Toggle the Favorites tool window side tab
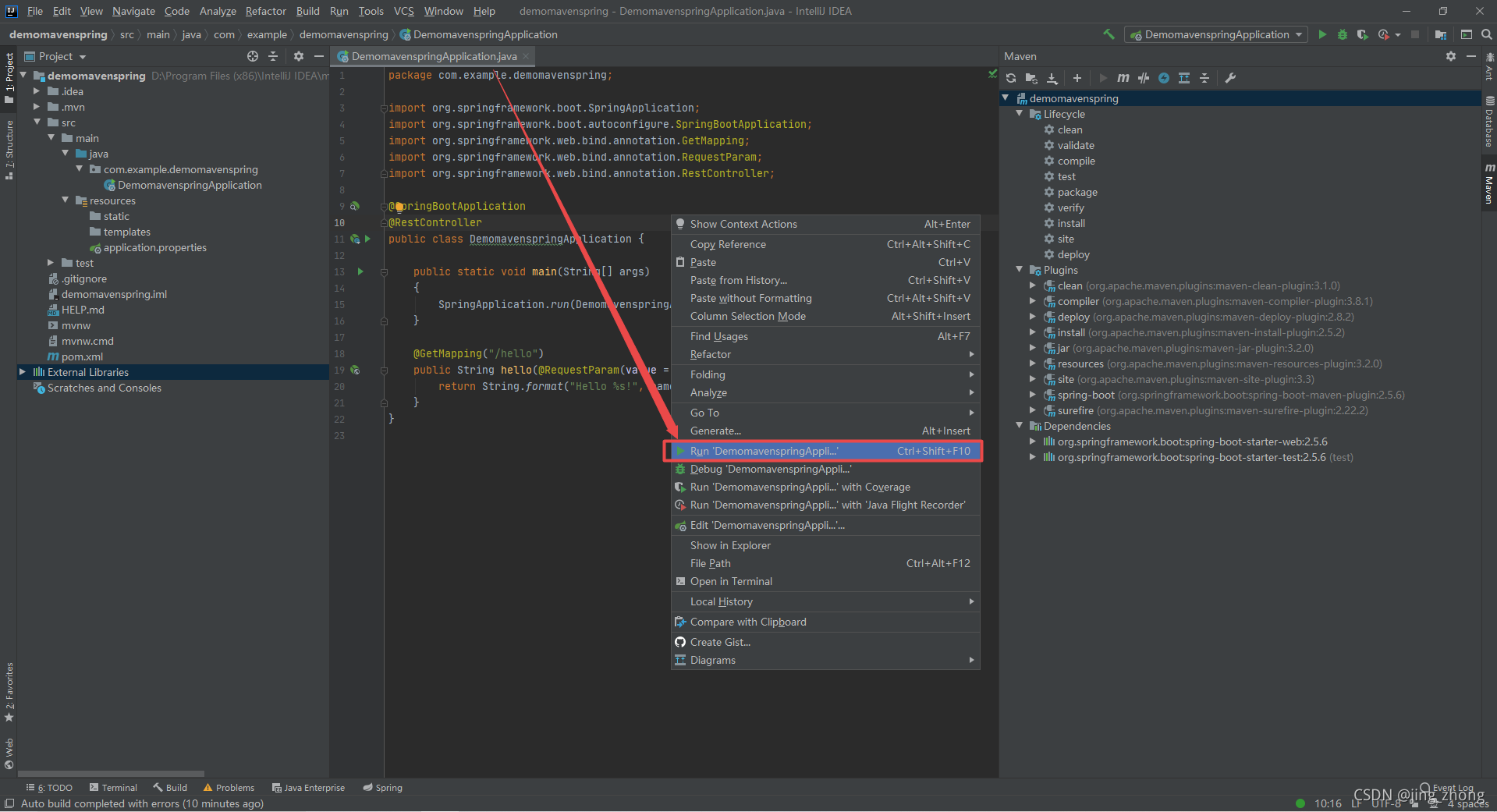The image size is (1497, 812). click(x=9, y=692)
